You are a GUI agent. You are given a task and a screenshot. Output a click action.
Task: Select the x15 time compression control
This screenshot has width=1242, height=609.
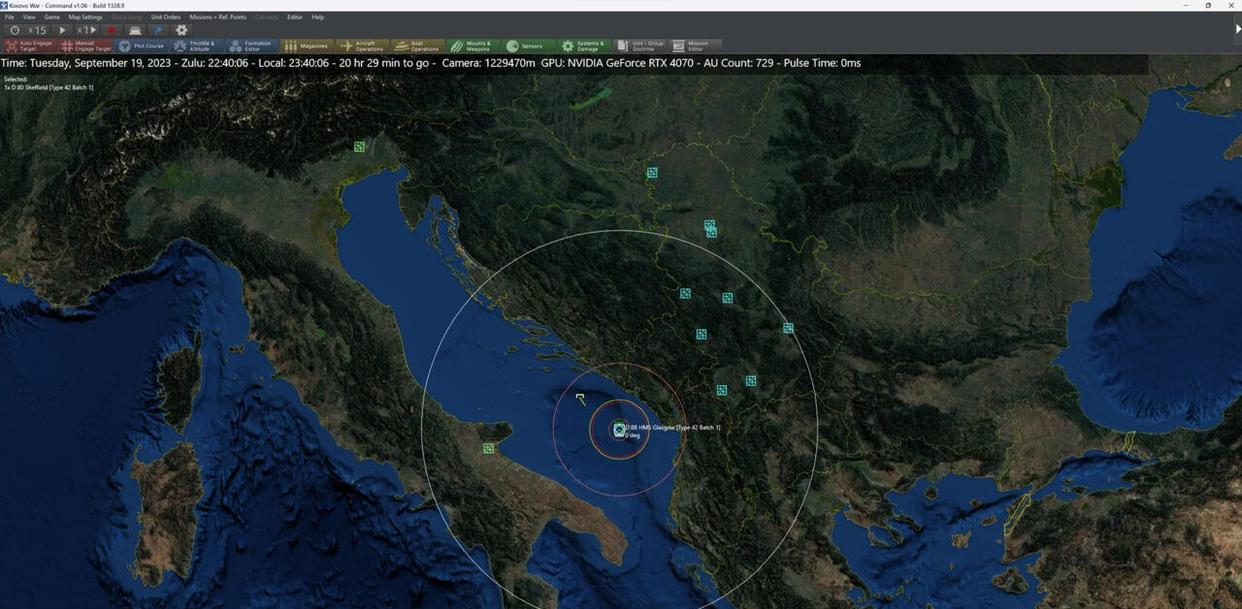[x=37, y=30]
